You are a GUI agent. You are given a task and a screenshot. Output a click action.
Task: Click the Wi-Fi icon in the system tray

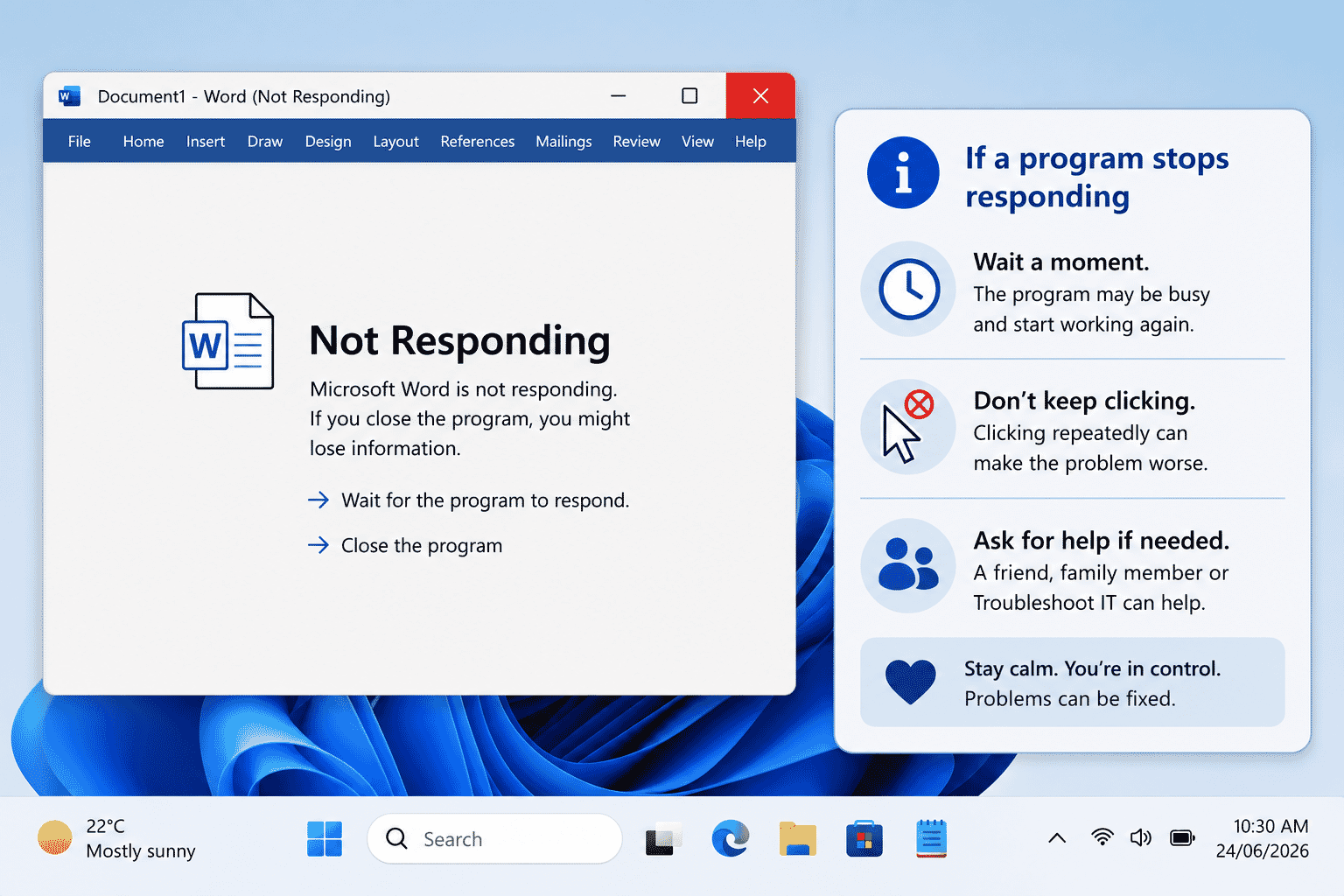pyautogui.click(x=1102, y=838)
